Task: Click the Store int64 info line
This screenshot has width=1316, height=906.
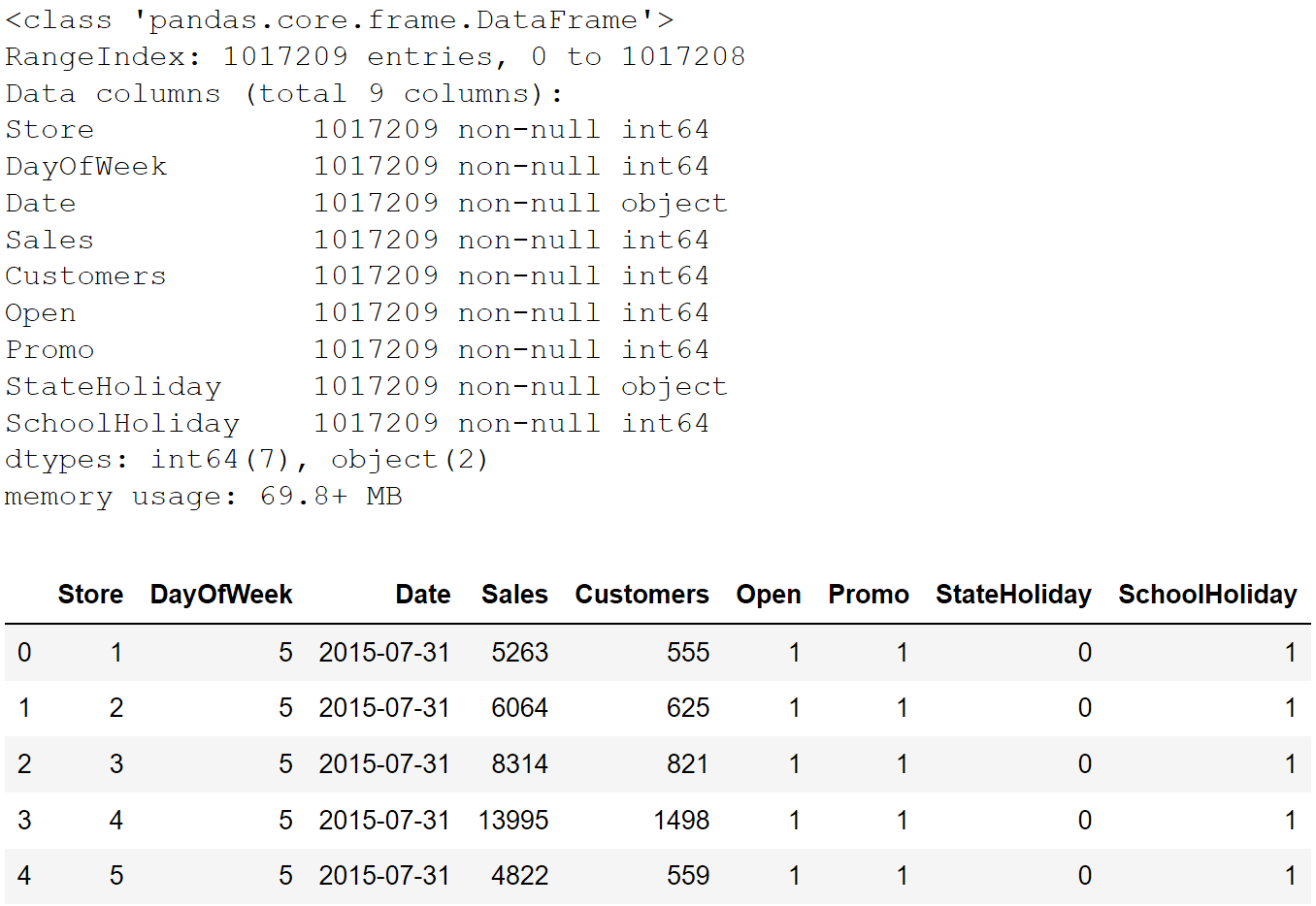Action: (x=357, y=130)
